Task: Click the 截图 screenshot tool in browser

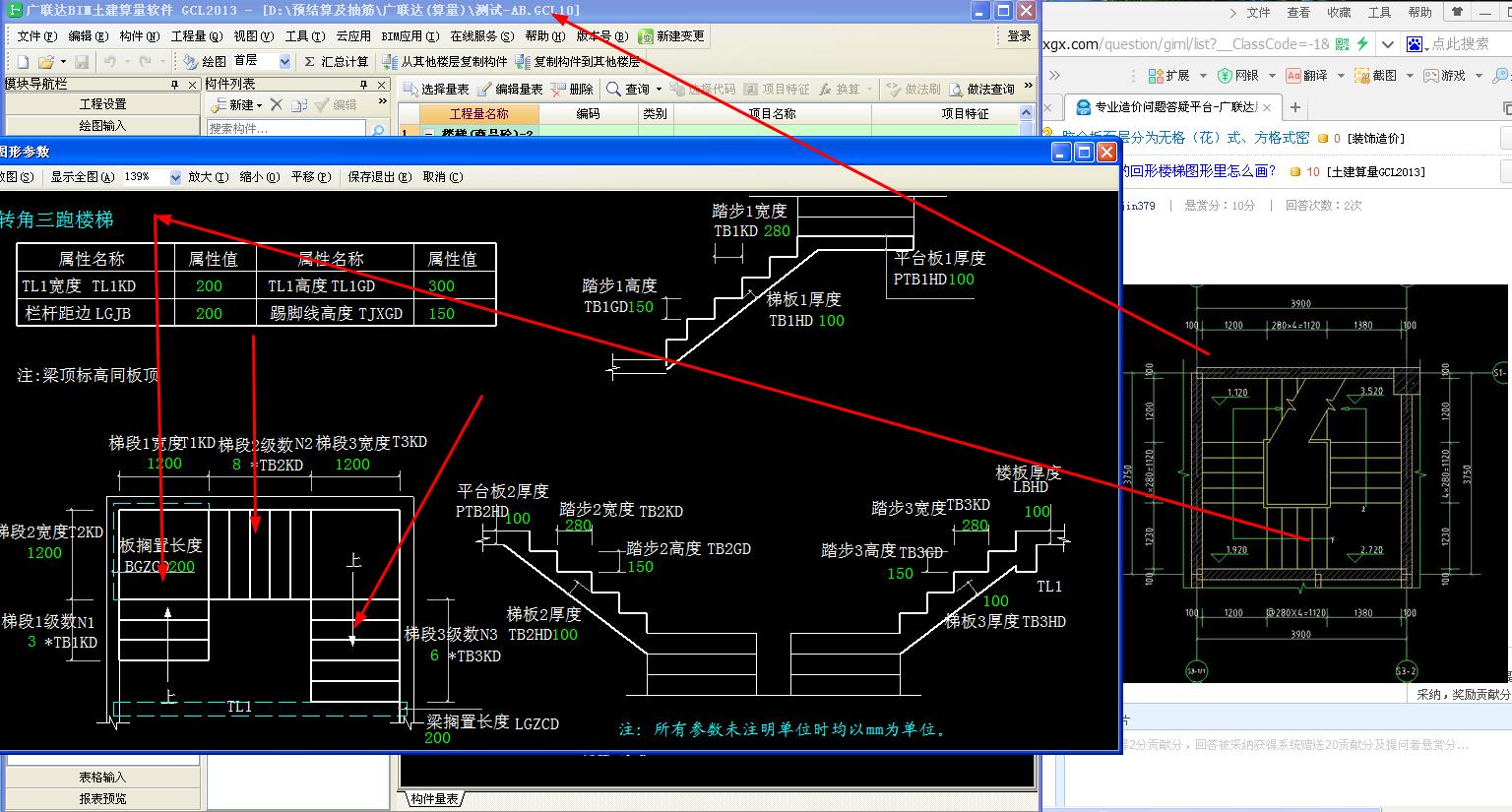Action: pos(1375,75)
